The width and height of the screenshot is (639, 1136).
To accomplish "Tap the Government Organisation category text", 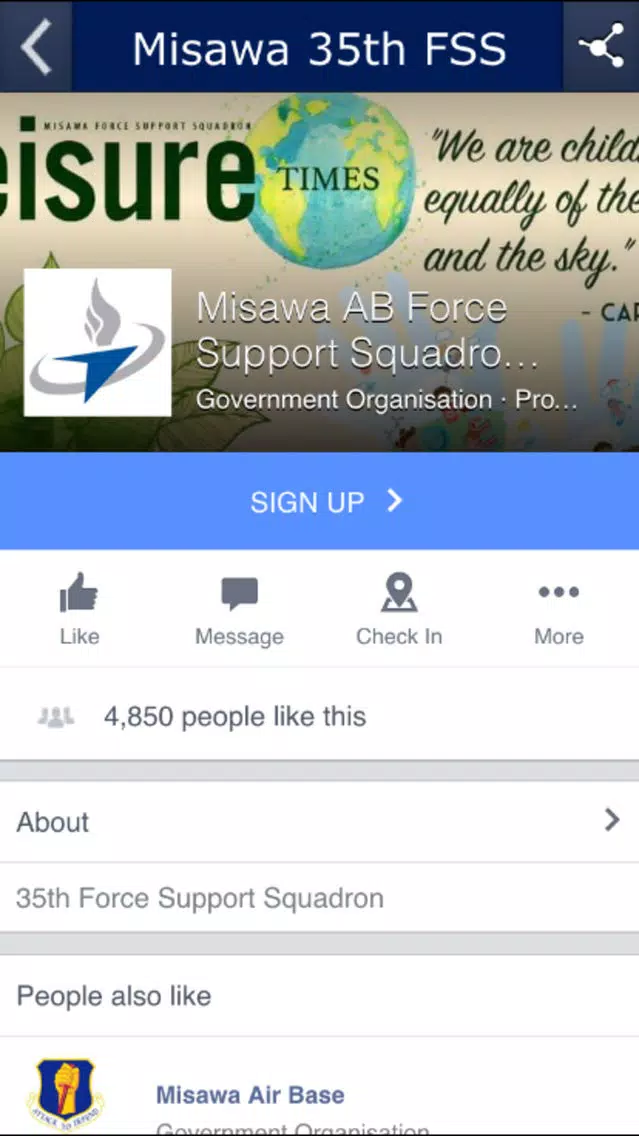I will 343,400.
